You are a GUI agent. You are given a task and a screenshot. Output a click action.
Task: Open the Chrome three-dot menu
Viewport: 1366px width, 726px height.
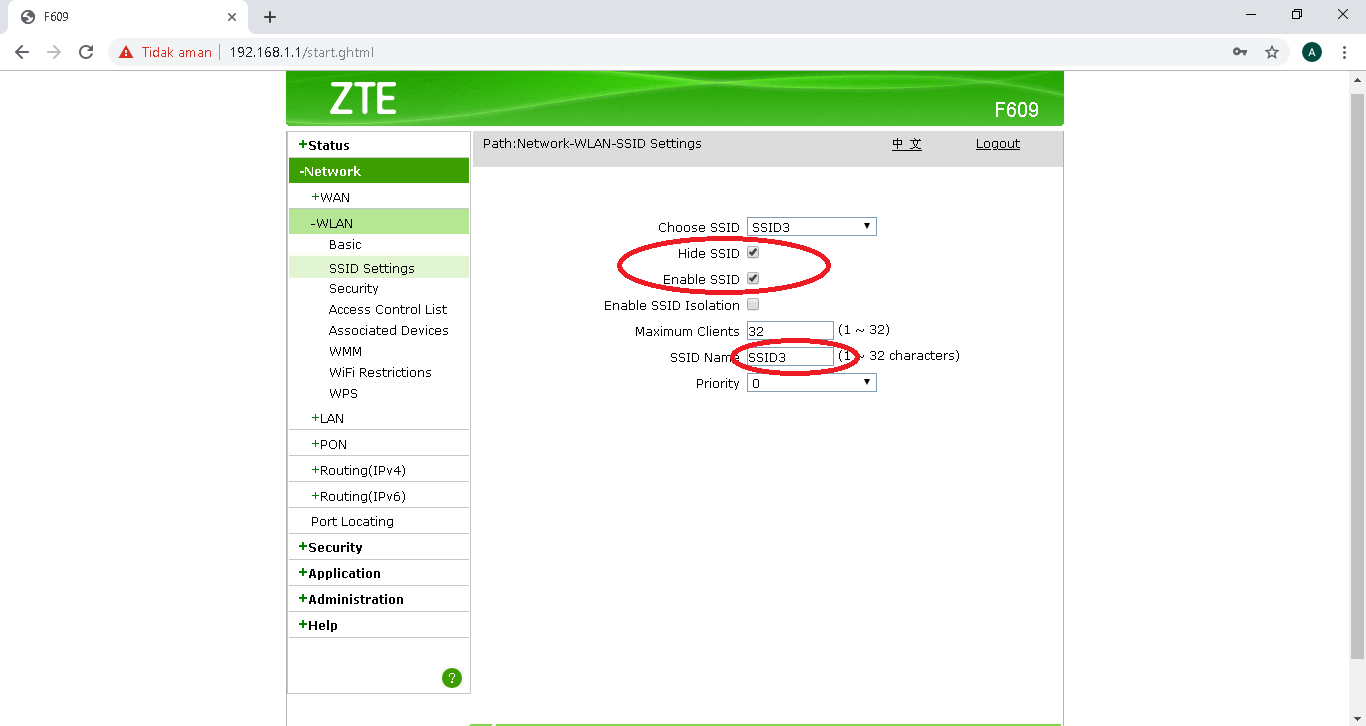click(x=1344, y=52)
